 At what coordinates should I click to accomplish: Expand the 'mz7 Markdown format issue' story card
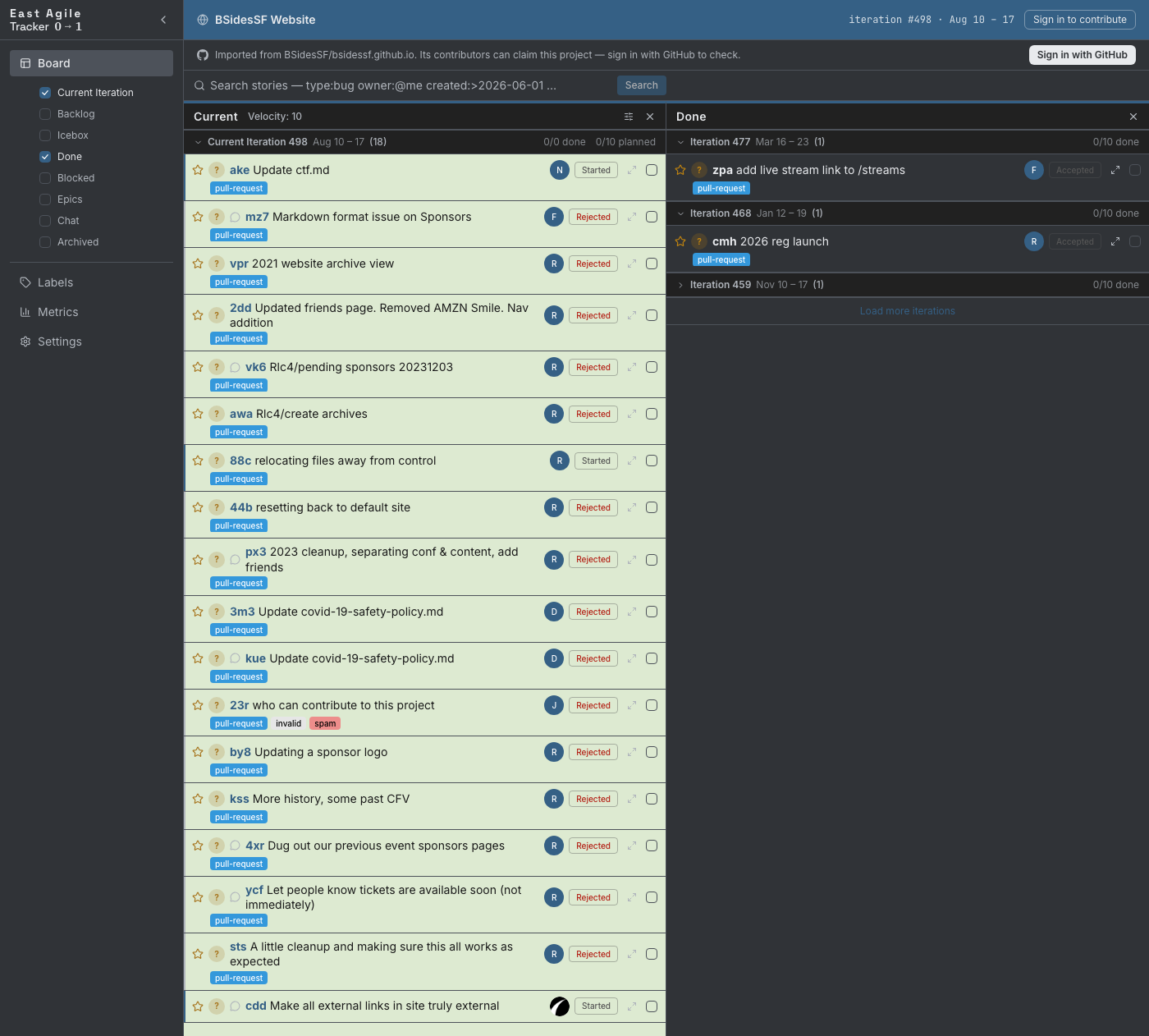click(x=632, y=217)
